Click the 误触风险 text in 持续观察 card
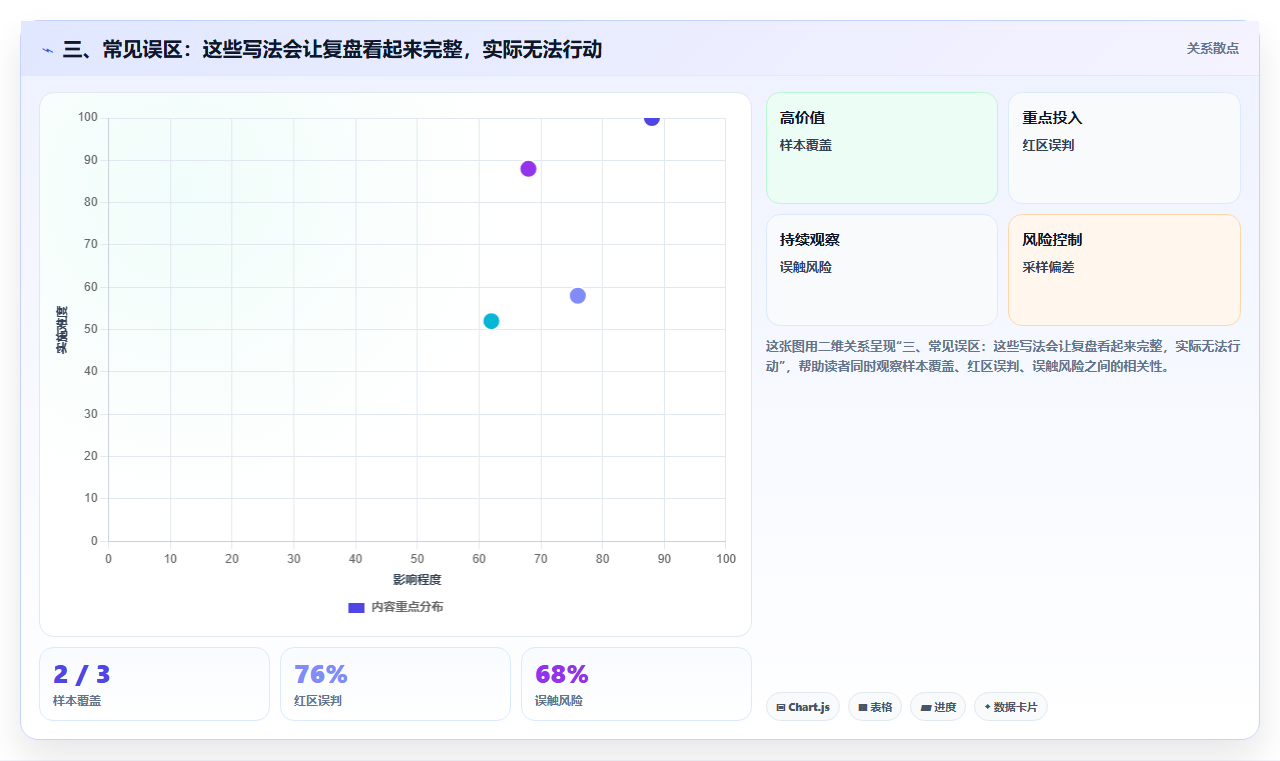 [806, 267]
